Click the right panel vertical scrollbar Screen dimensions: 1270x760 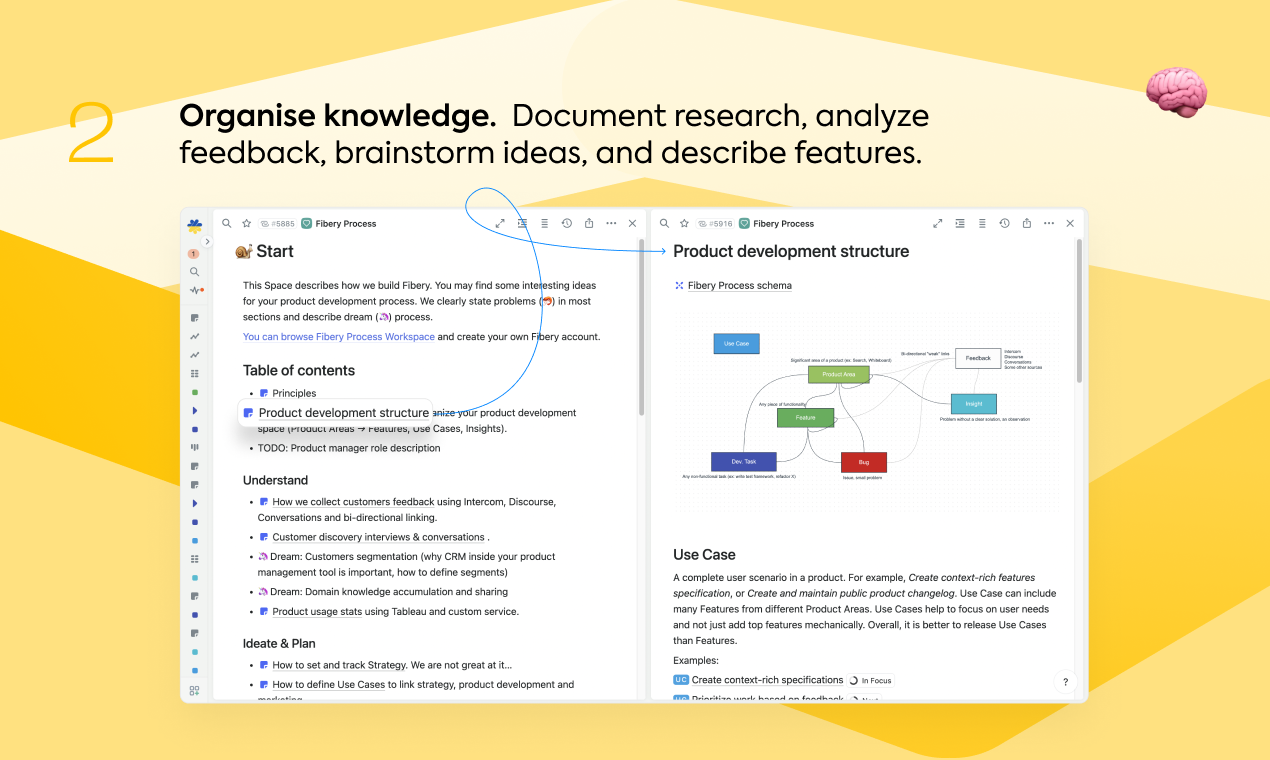1079,310
